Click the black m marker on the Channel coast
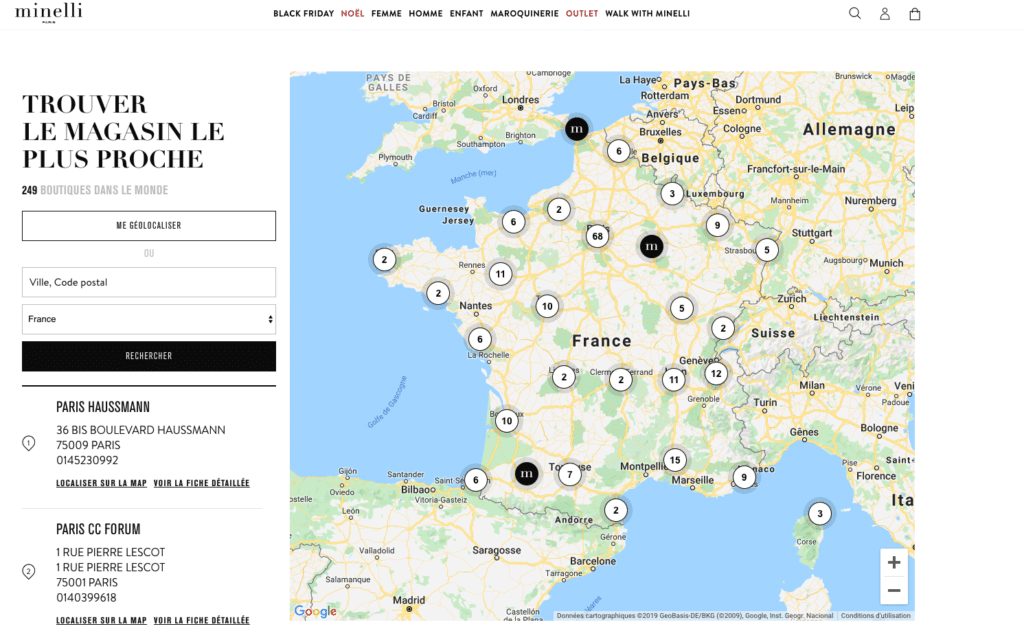 [x=577, y=129]
